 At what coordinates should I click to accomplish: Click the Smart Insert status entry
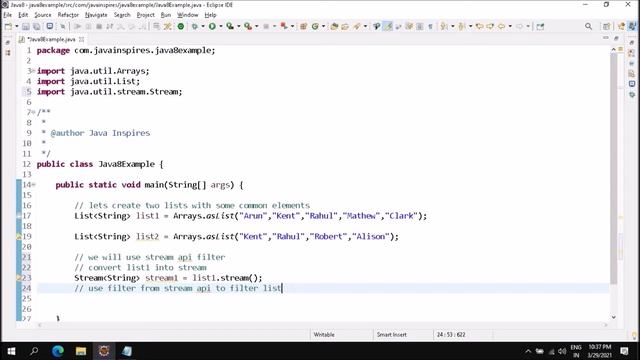pyautogui.click(x=391, y=335)
